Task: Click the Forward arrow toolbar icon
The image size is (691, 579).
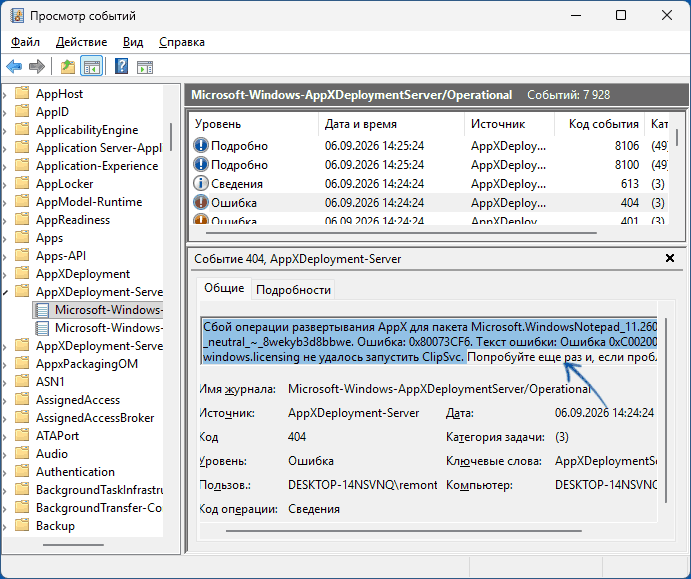Action: [37, 67]
